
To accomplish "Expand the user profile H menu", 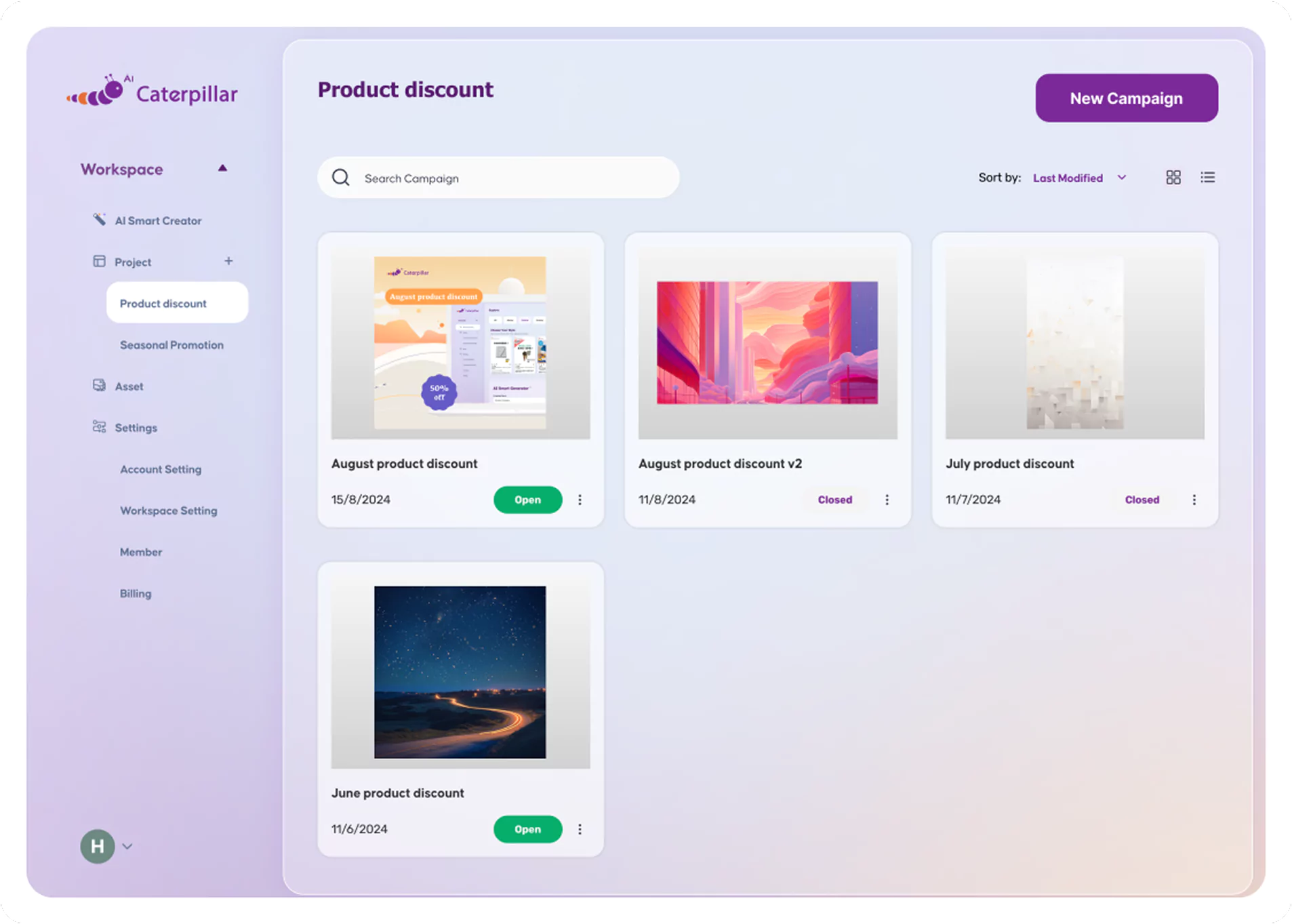I will coord(106,846).
